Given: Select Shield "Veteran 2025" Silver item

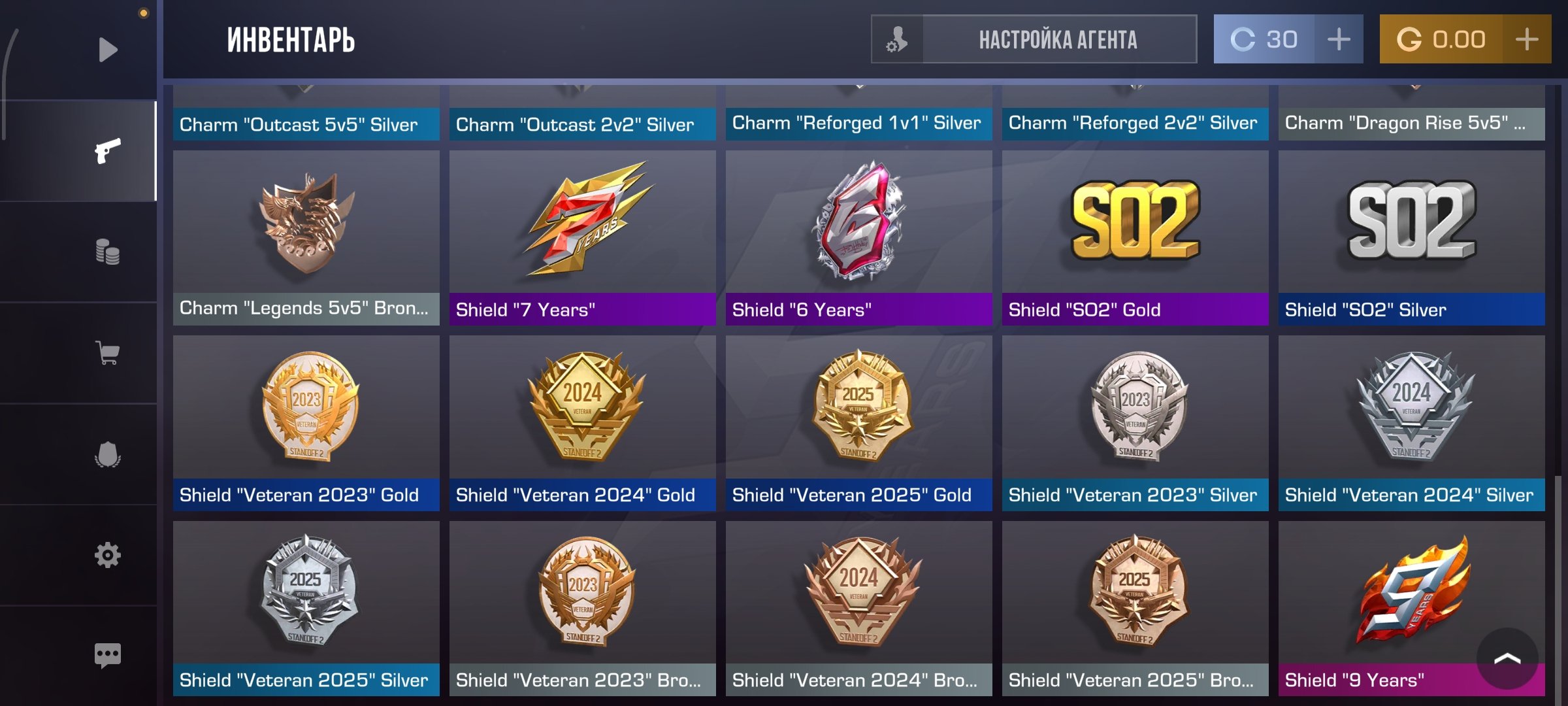Looking at the screenshot, I should click(x=306, y=608).
